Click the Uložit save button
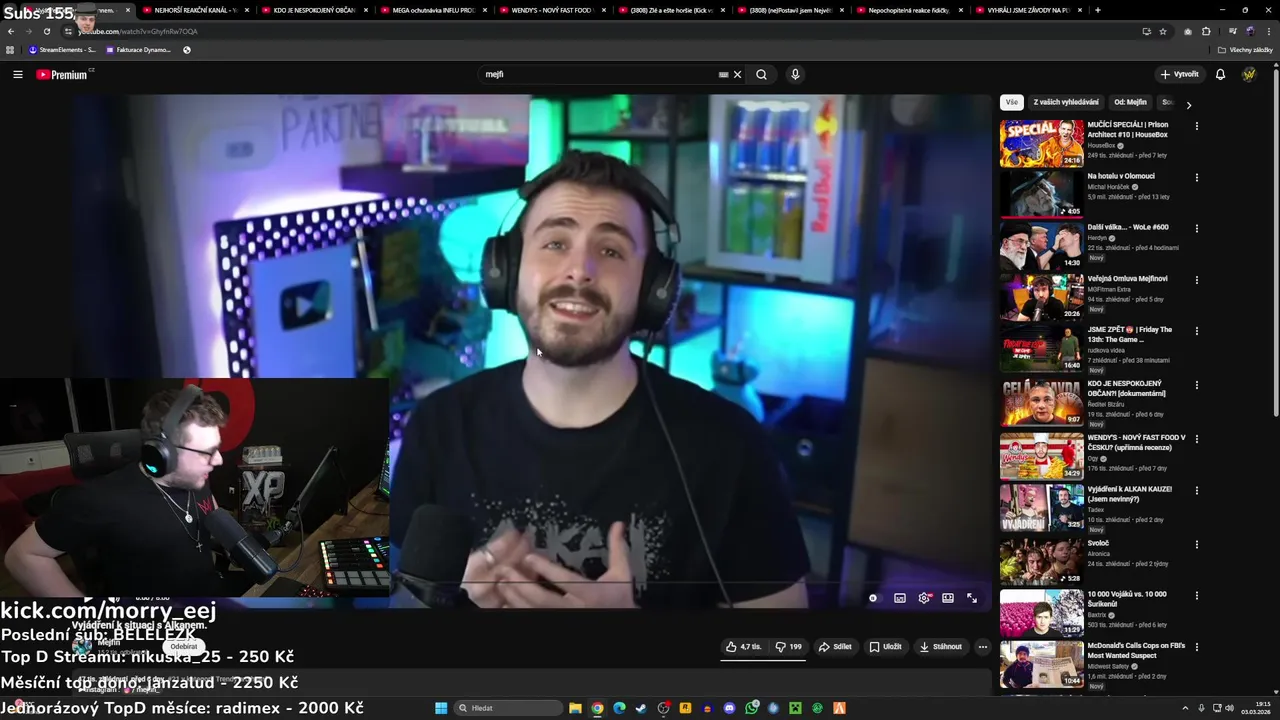The height and width of the screenshot is (720, 1280). (x=885, y=646)
